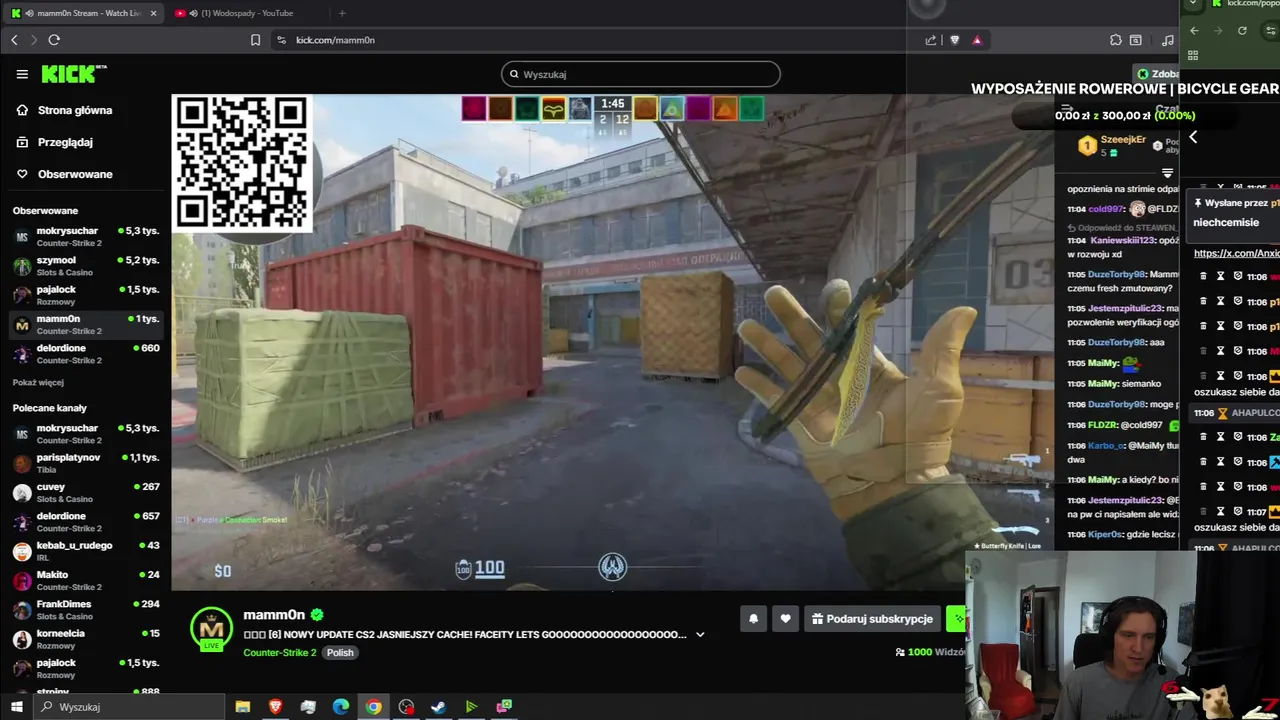Viewport: 1280px width, 720px height.
Task: Click the chat filter icon under leaderboard
Action: tap(1167, 173)
